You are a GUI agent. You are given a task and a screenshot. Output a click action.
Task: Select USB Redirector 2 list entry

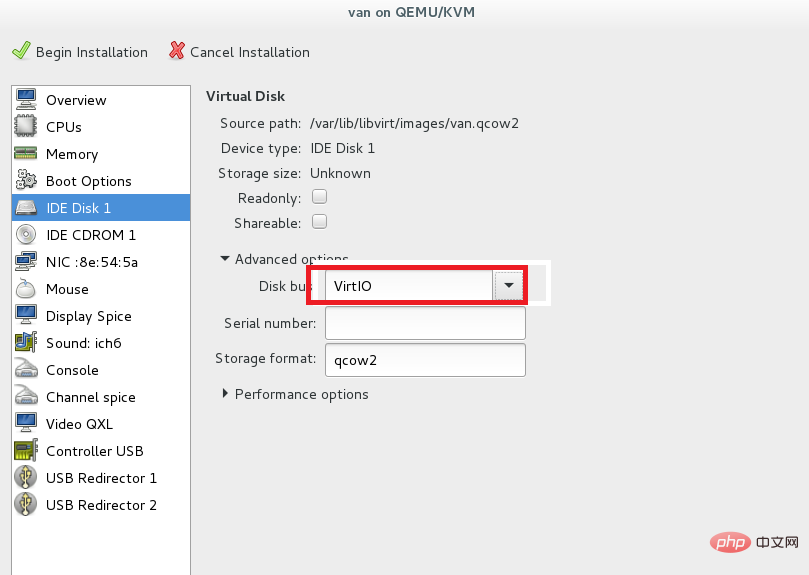[101, 505]
